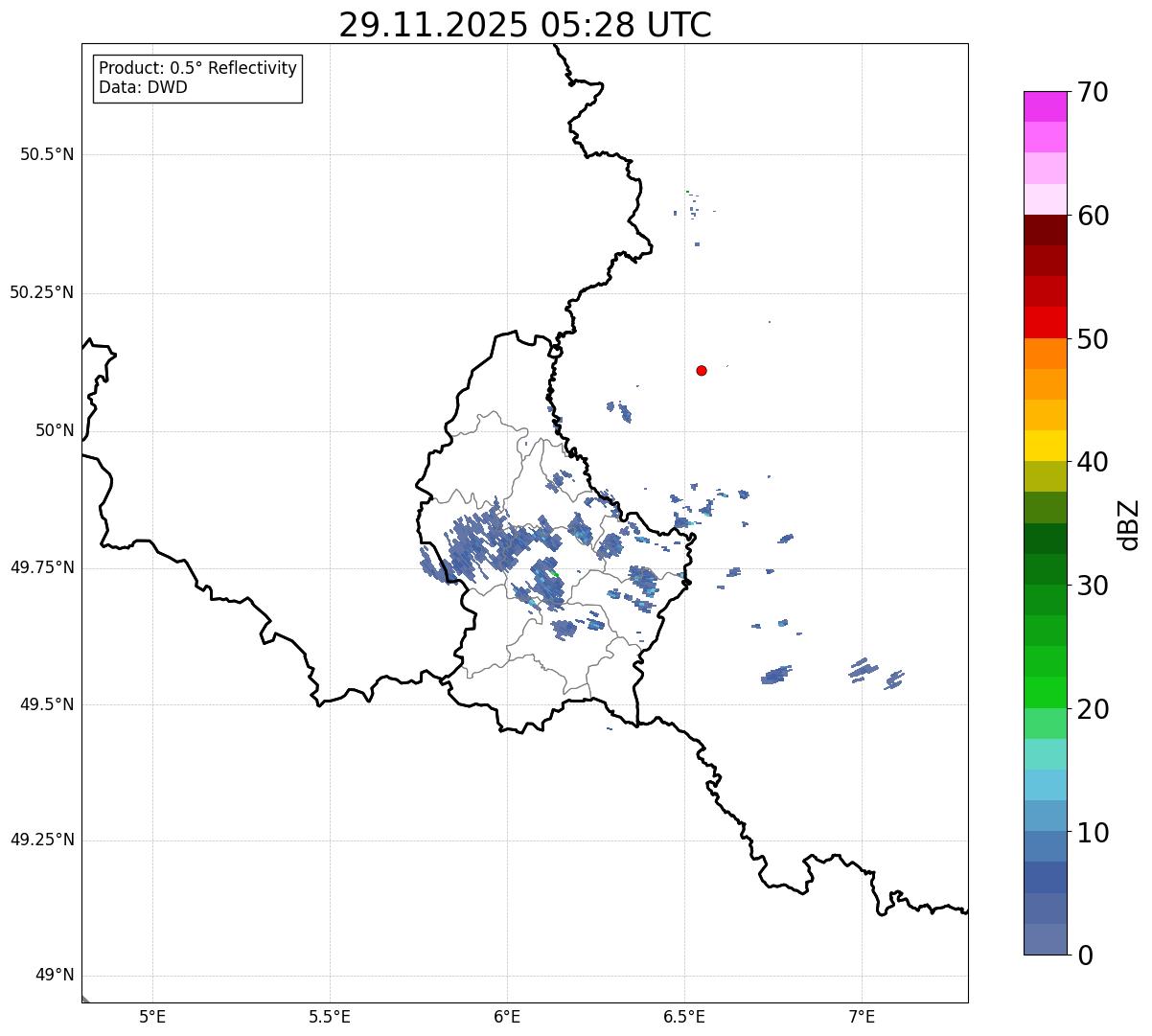Click the 6°E longitude label
The height and width of the screenshot is (1036, 1152).
507,1016
